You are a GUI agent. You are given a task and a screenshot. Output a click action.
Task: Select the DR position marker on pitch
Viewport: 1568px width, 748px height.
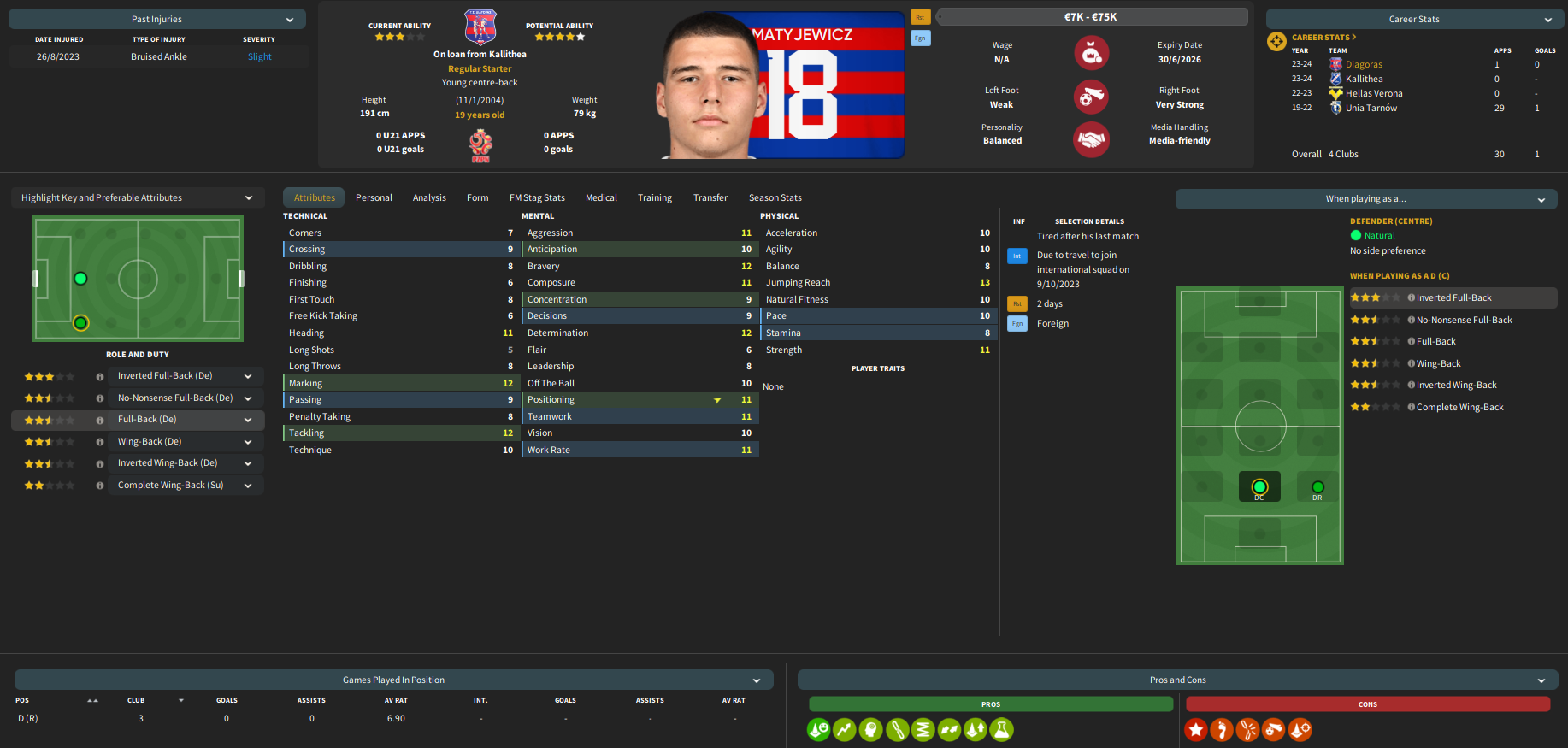1317,487
